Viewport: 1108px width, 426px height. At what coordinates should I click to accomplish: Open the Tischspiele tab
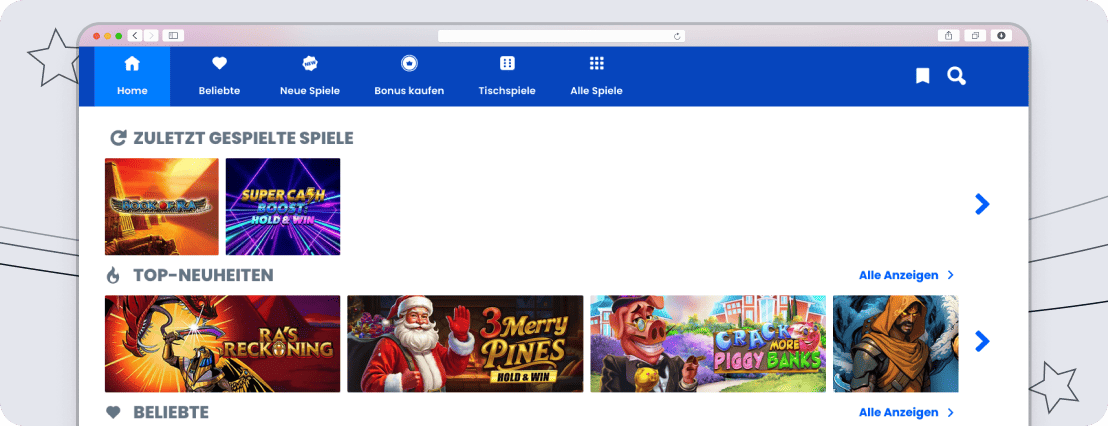click(x=507, y=76)
